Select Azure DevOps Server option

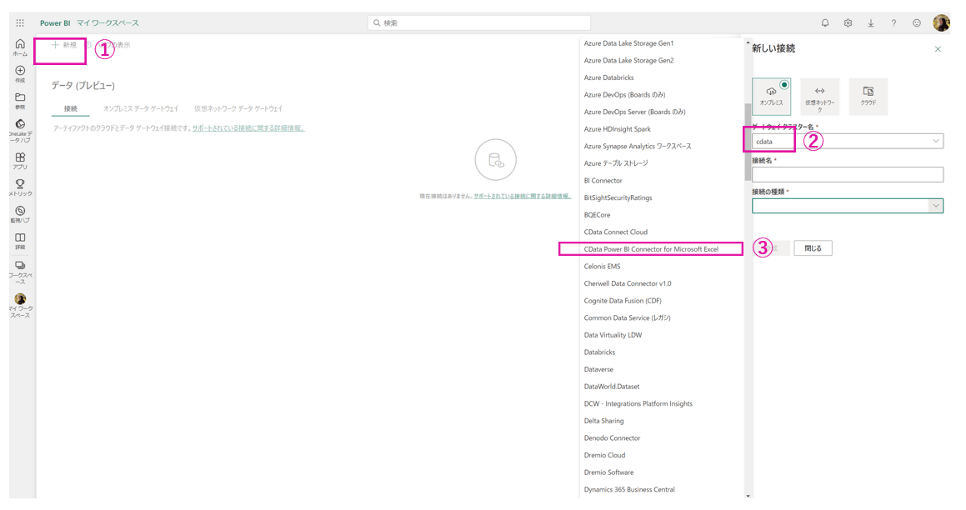pyautogui.click(x=635, y=112)
